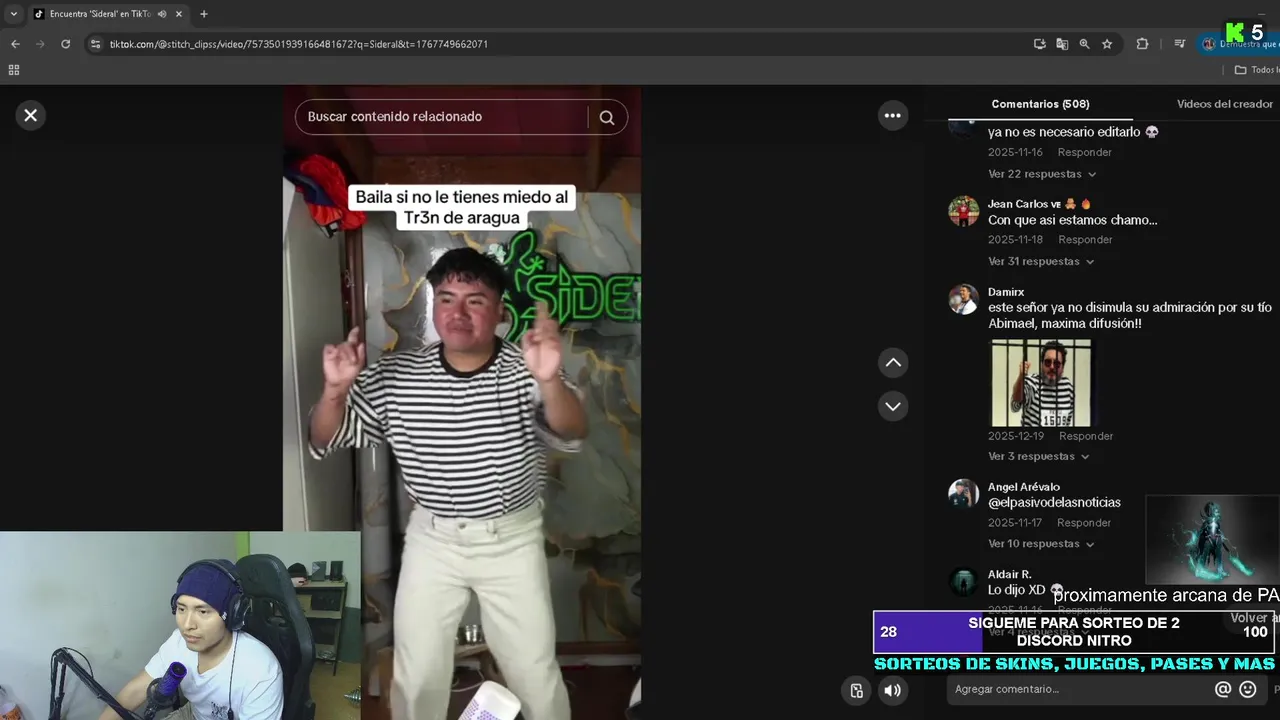Open the media controls icon in toolbar
The height and width of the screenshot is (720, 1280).
(1180, 44)
